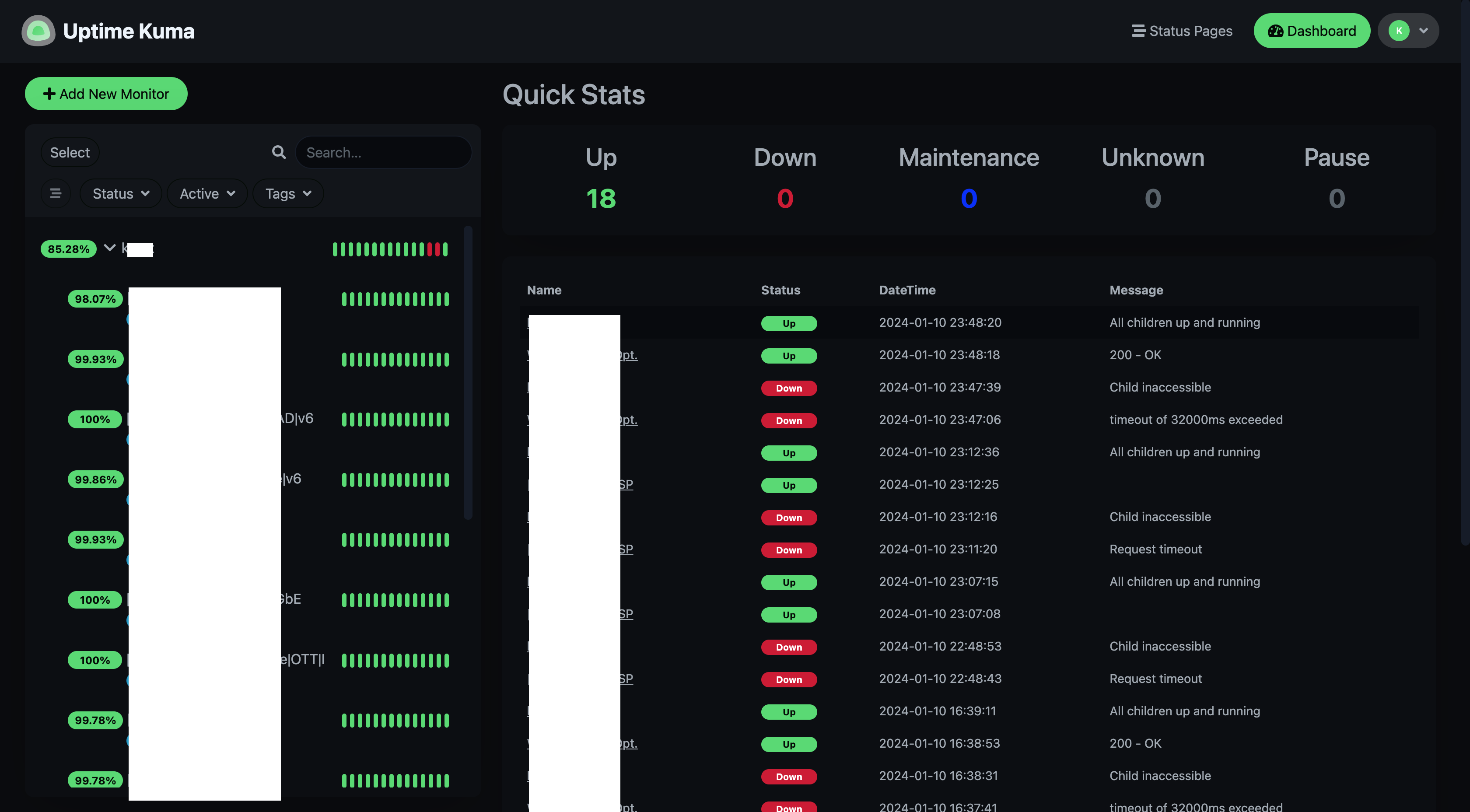Click the 85.28% uptime badge
This screenshot has height=812, width=1470.
point(69,249)
